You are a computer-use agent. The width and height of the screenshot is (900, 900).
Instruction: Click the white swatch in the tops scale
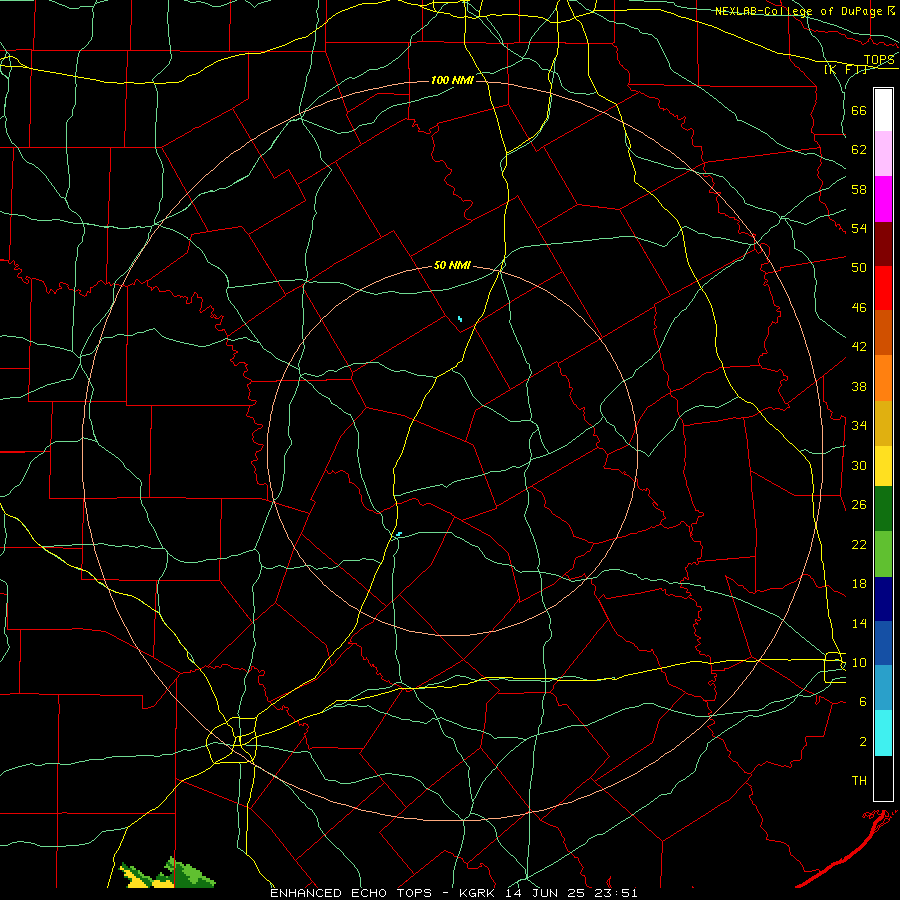pos(883,110)
